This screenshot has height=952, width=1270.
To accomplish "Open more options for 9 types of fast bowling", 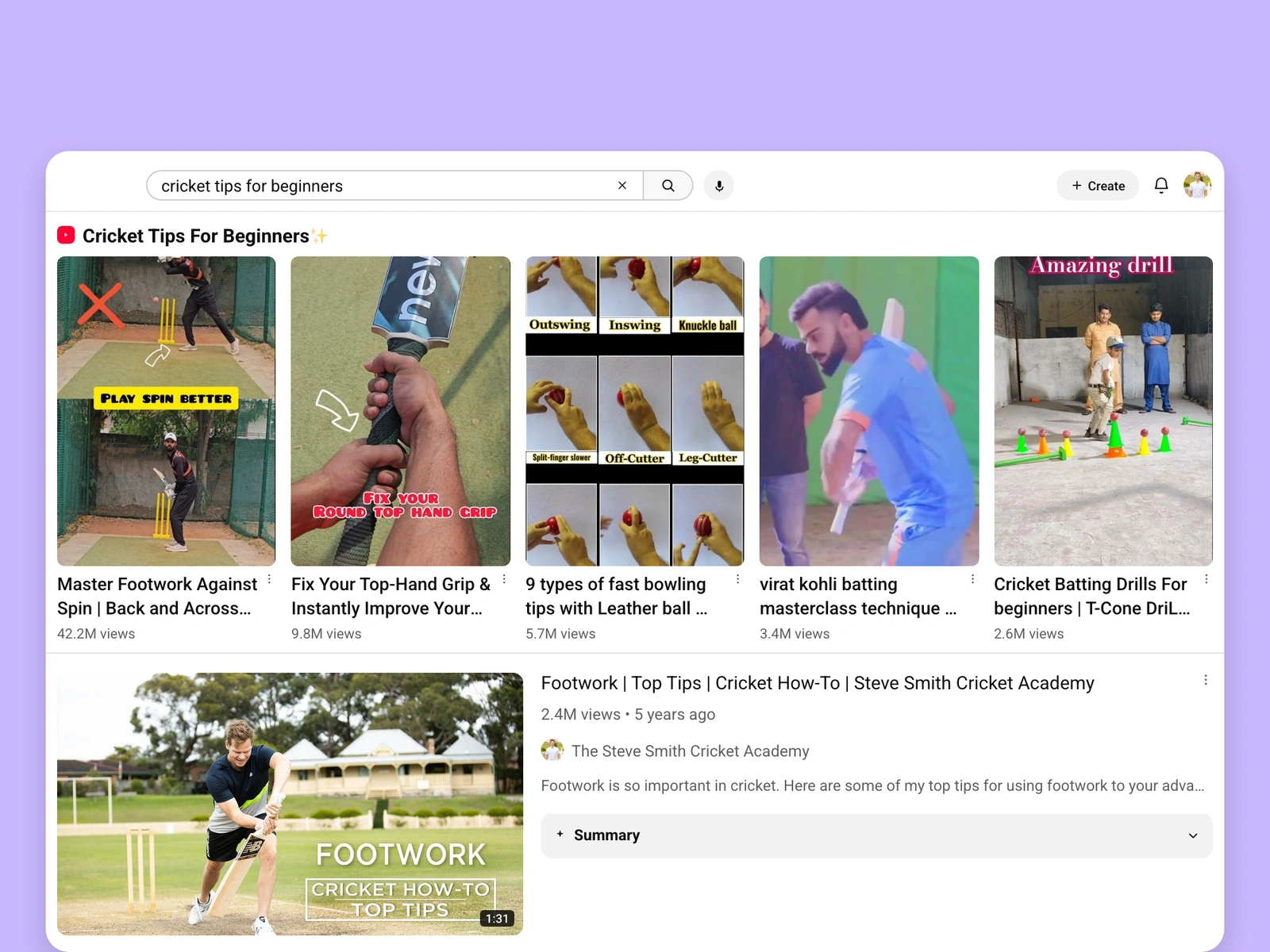I will 738,579.
